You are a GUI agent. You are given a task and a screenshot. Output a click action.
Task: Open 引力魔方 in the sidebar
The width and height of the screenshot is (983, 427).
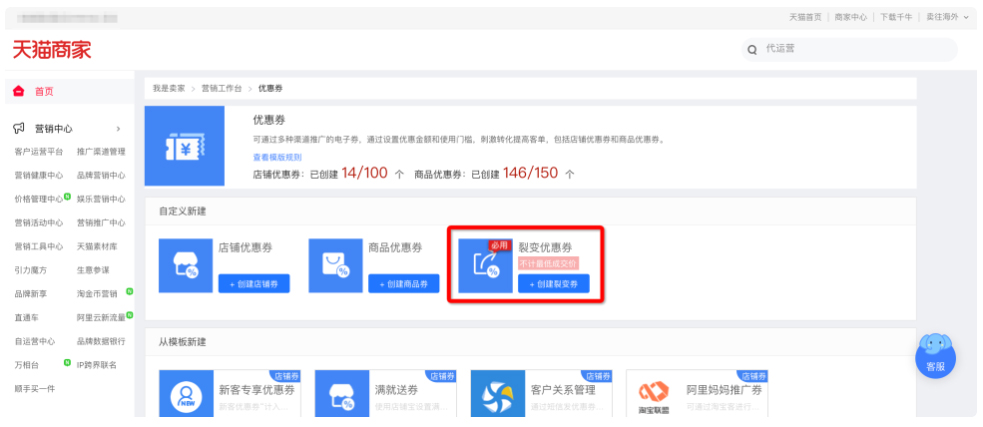[x=30, y=270]
